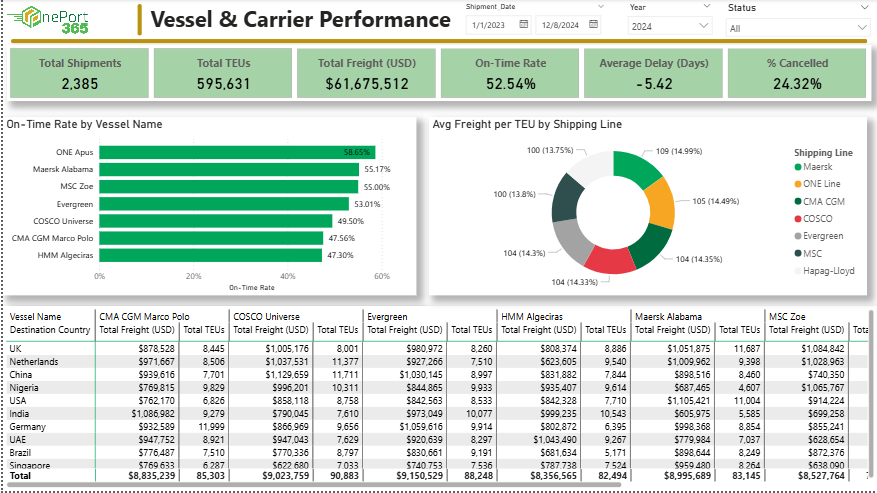Click the CMA CGM Marco Polo bar
Viewport: 877px width, 493px height.
click(x=211, y=238)
